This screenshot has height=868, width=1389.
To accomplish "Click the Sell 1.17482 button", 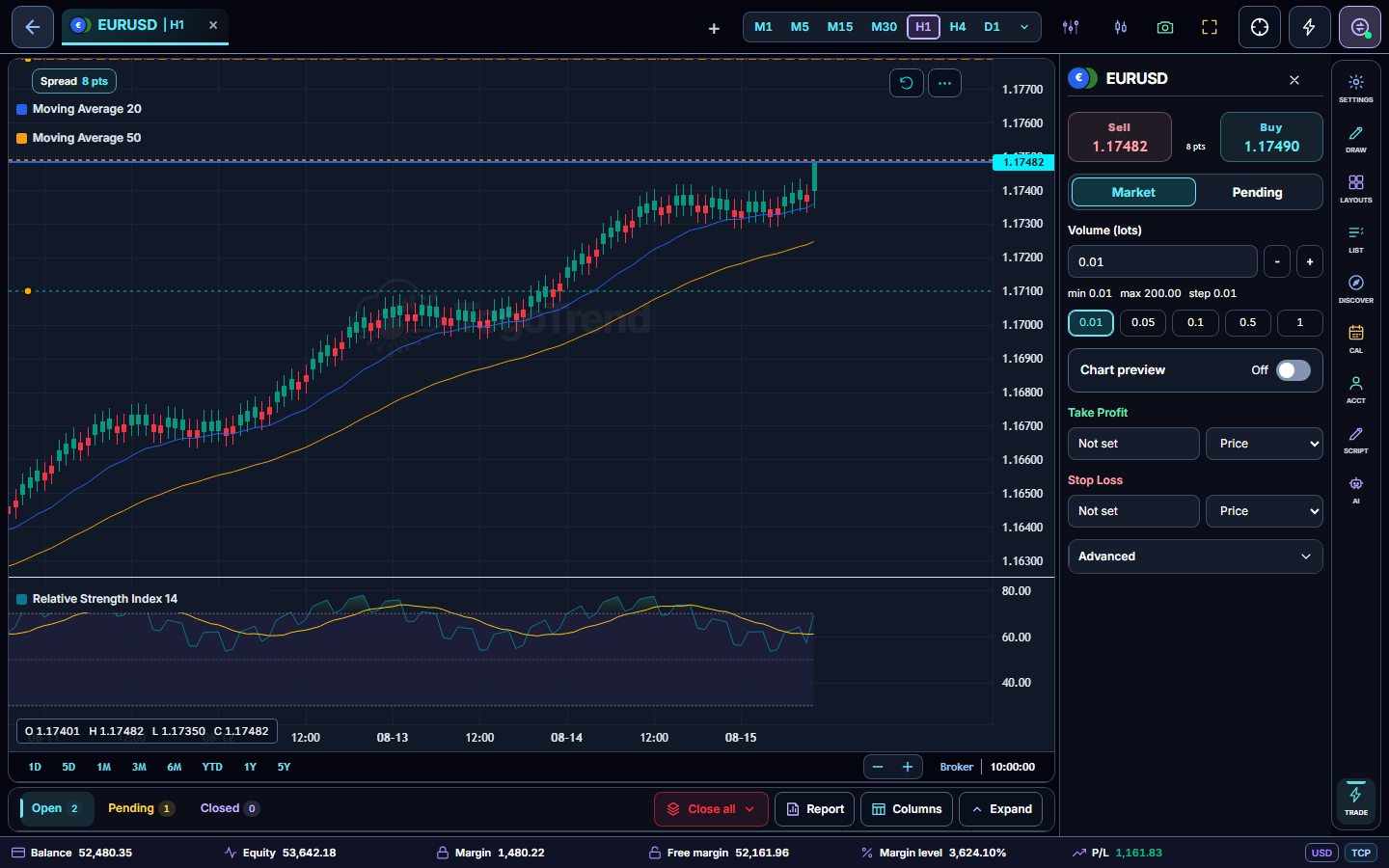I will pyautogui.click(x=1120, y=137).
